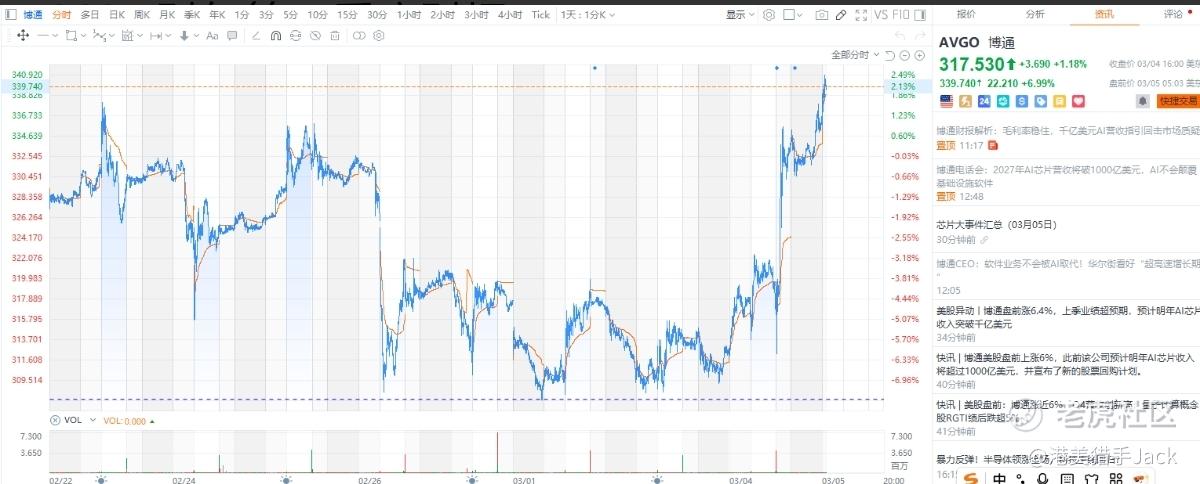Select the horizontal line drawing tool
This screenshot has height=484, width=1200.
42,35
